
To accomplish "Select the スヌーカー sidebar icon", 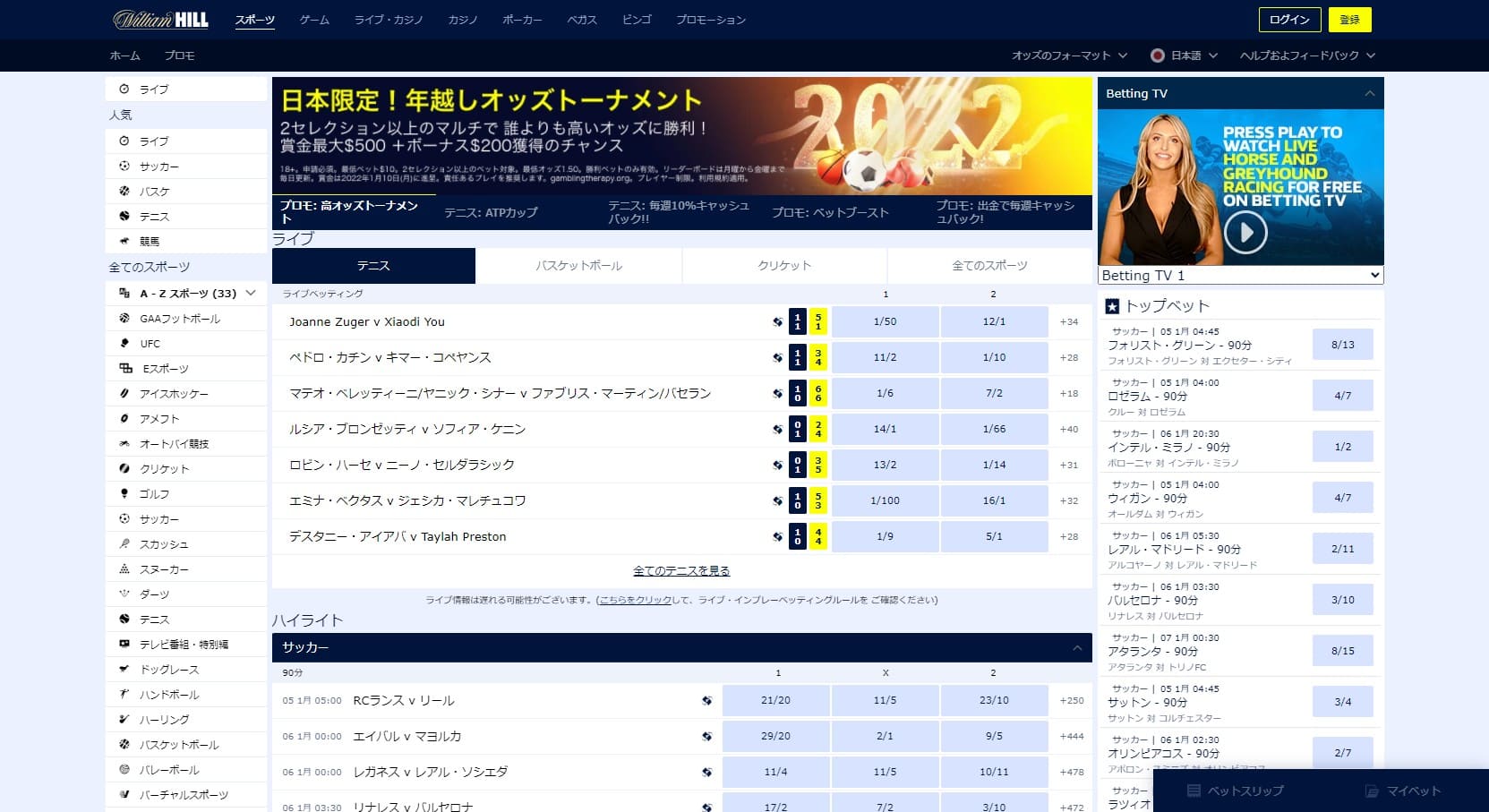I will pyautogui.click(x=124, y=568).
